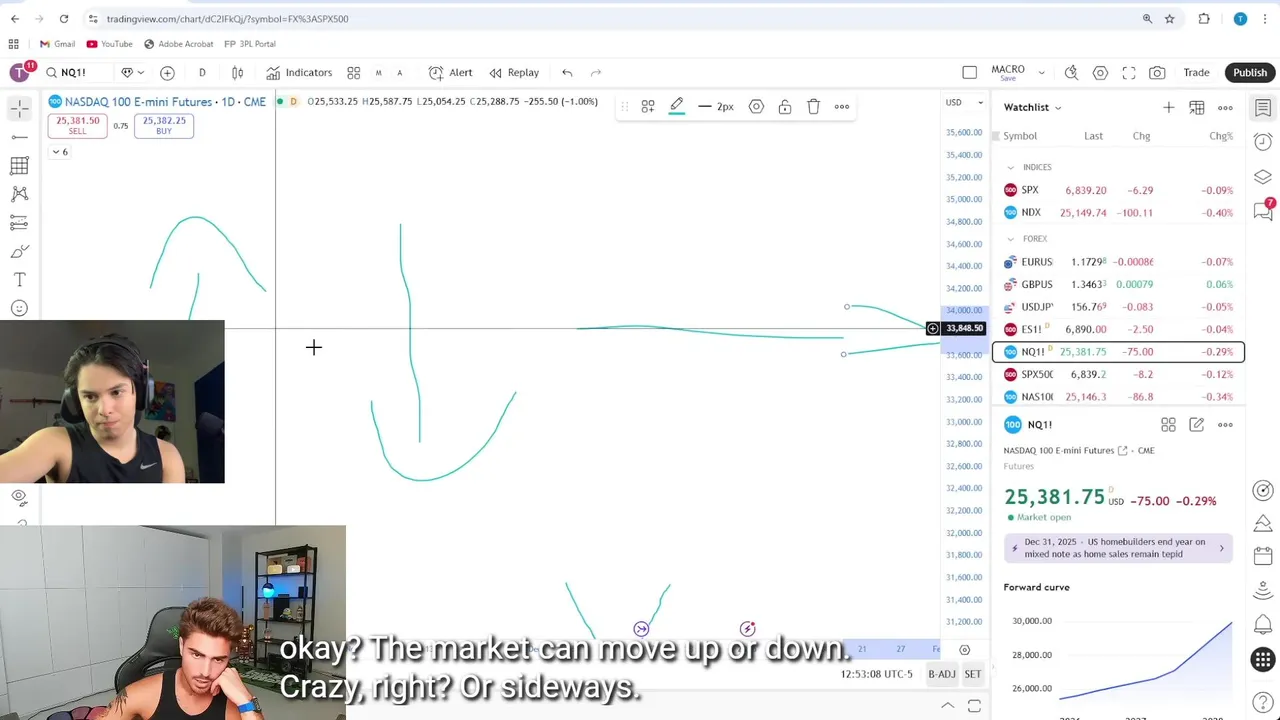Pick the line color in drawing toolbar
This screenshot has height=720, width=1280.
point(677,107)
